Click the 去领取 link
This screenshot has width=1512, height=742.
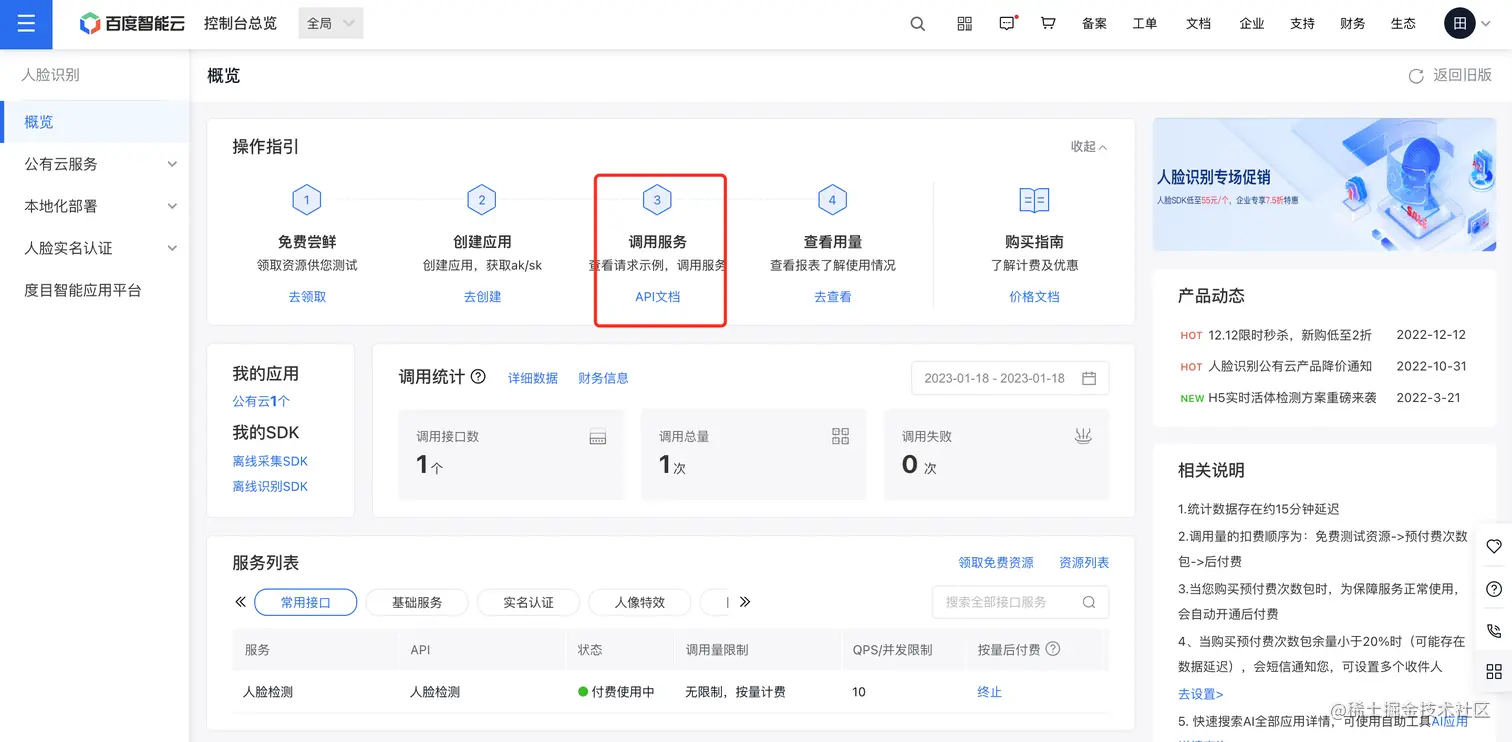pos(307,297)
